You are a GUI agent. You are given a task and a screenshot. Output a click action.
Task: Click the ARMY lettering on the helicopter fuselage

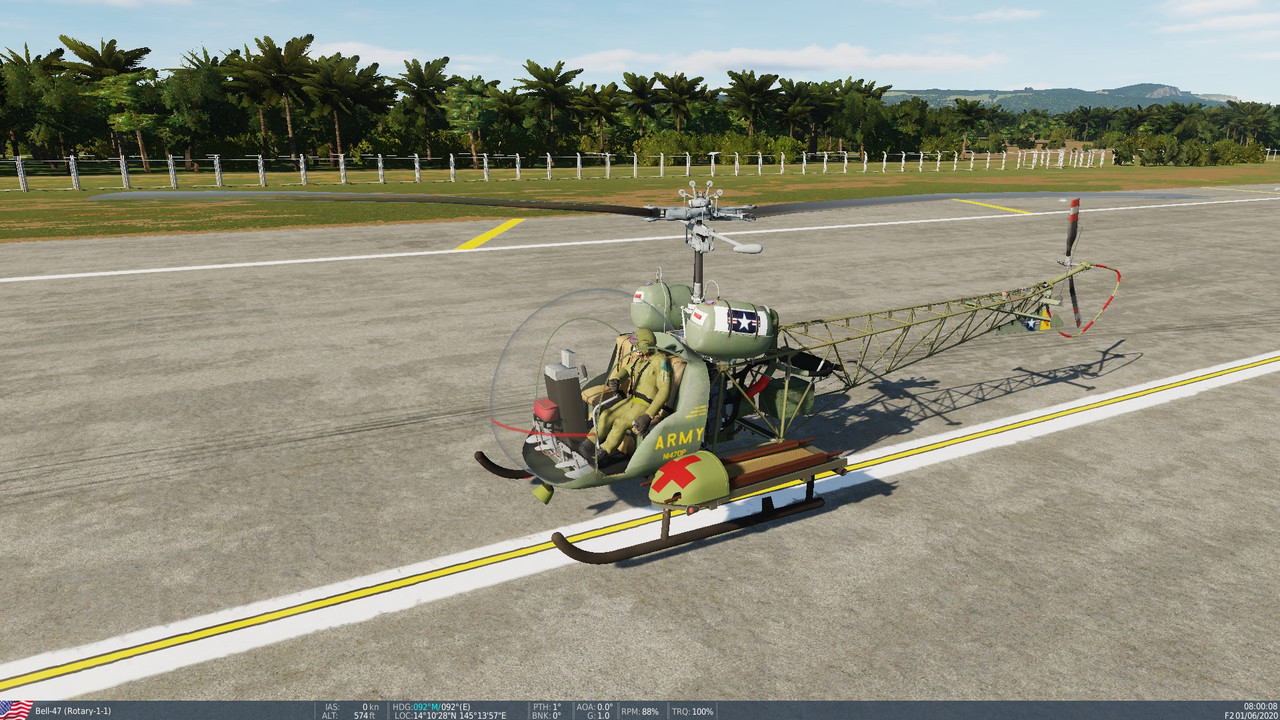coord(679,439)
